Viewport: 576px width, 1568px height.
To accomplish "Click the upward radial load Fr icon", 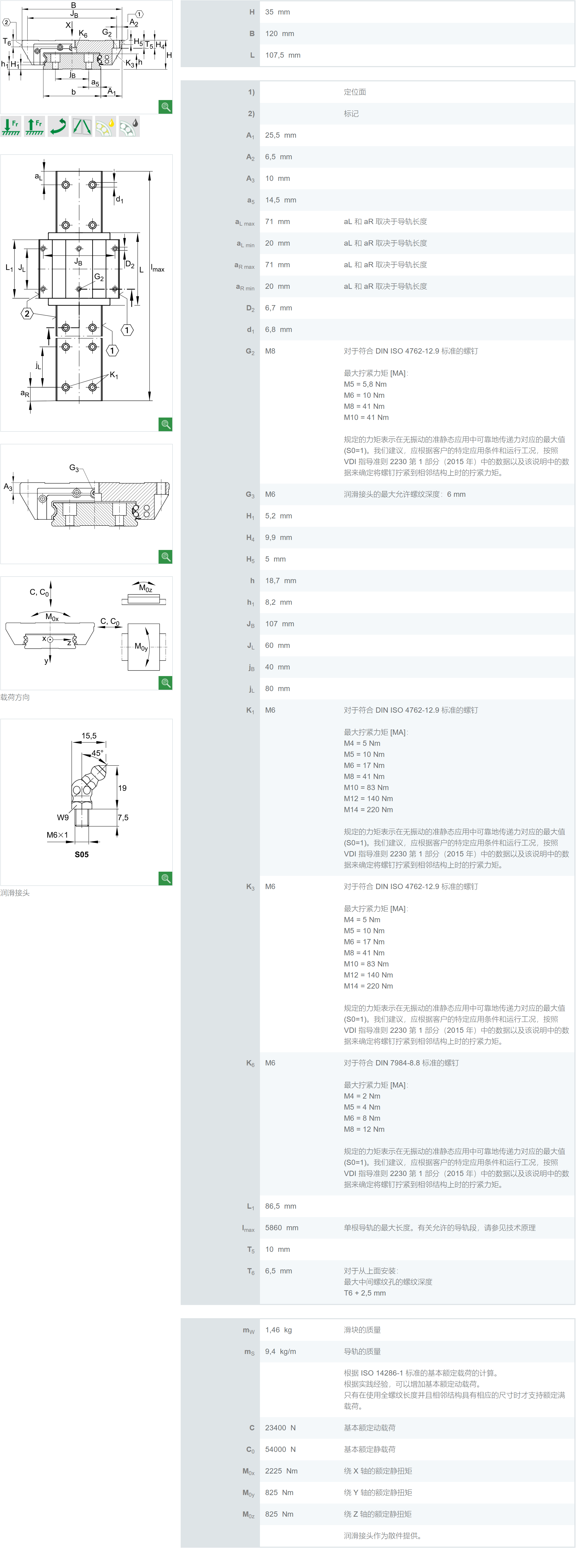I will tap(35, 127).
